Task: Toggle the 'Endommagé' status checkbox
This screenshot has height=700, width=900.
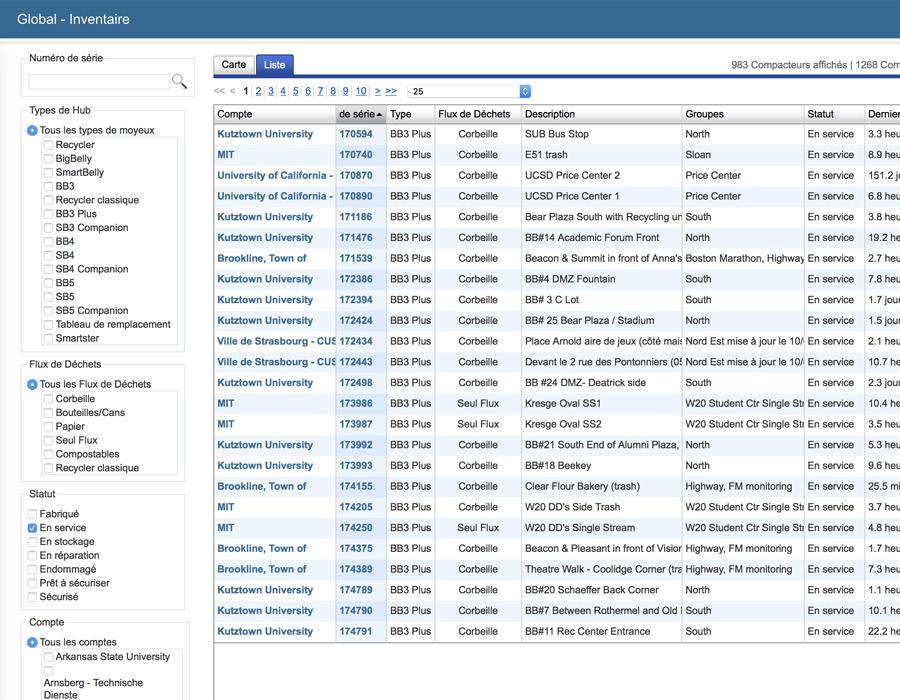Action: (x=33, y=570)
